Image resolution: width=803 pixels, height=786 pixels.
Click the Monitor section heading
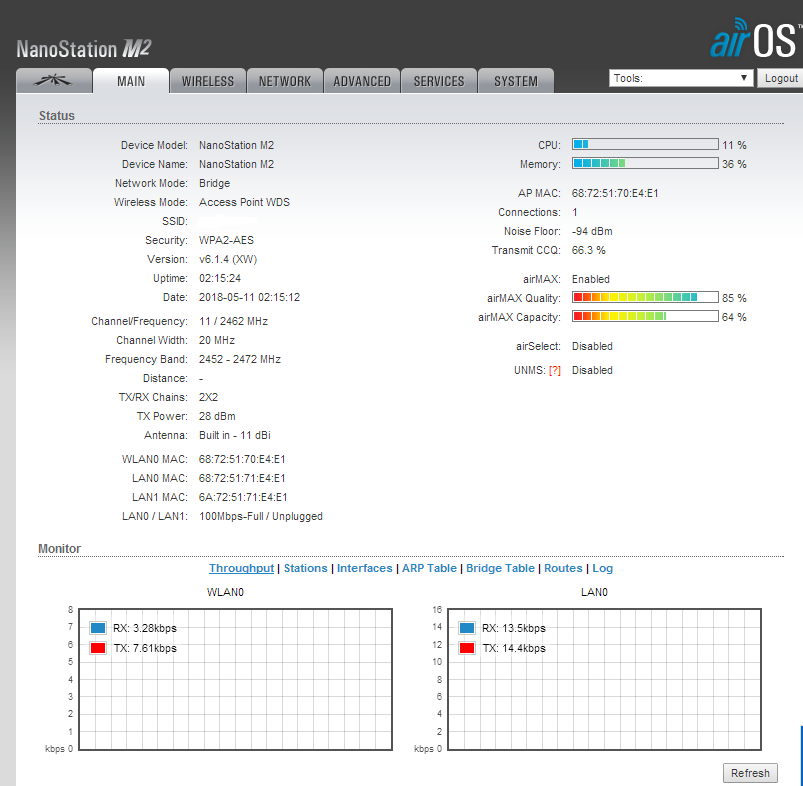tap(59, 548)
